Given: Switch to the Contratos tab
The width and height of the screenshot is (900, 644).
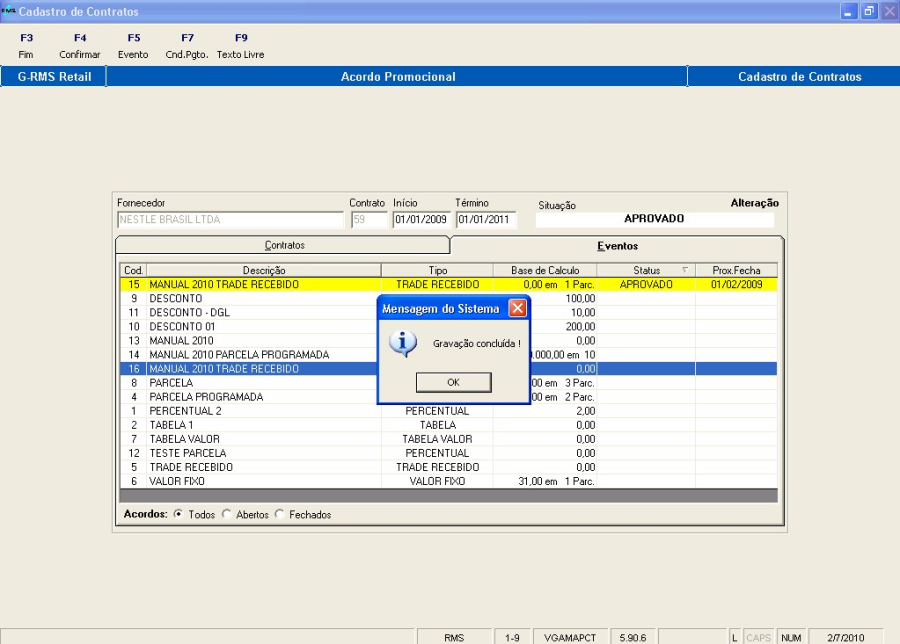Looking at the screenshot, I should pos(283,245).
